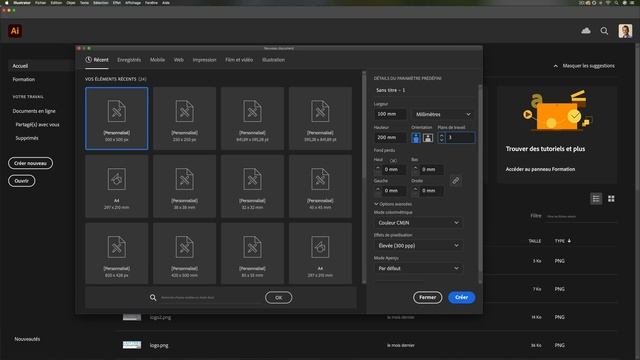Open Supprimés in the sidebar
The height and width of the screenshot is (360, 640).
pos(27,138)
